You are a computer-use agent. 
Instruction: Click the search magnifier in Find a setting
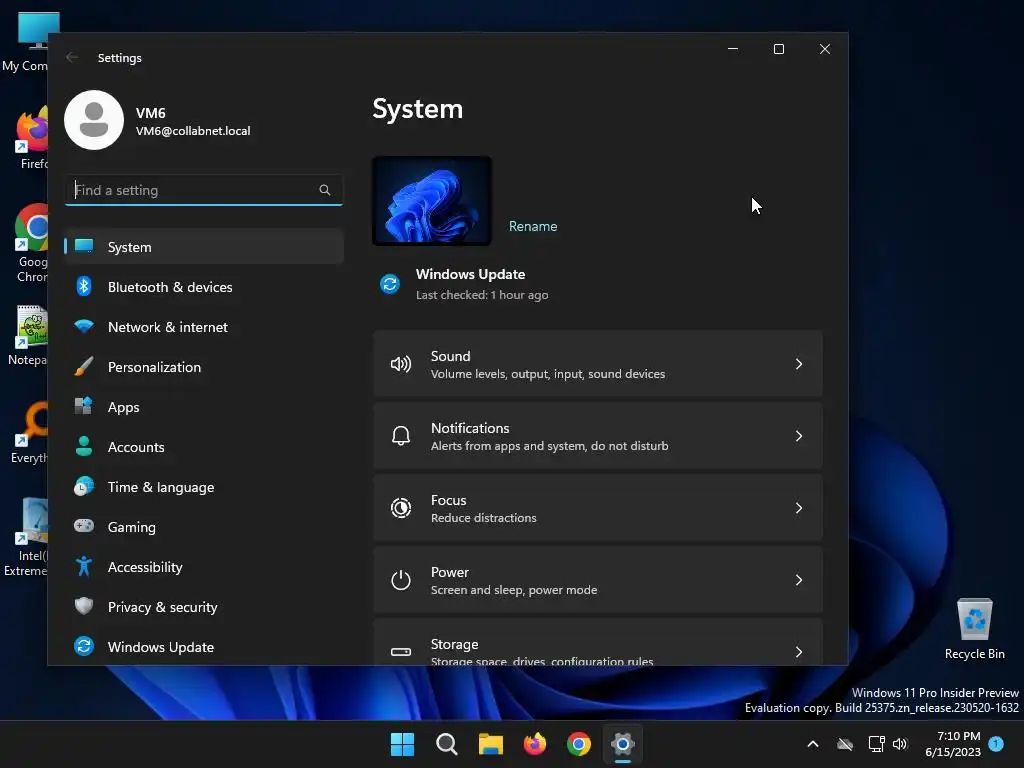[x=325, y=190]
